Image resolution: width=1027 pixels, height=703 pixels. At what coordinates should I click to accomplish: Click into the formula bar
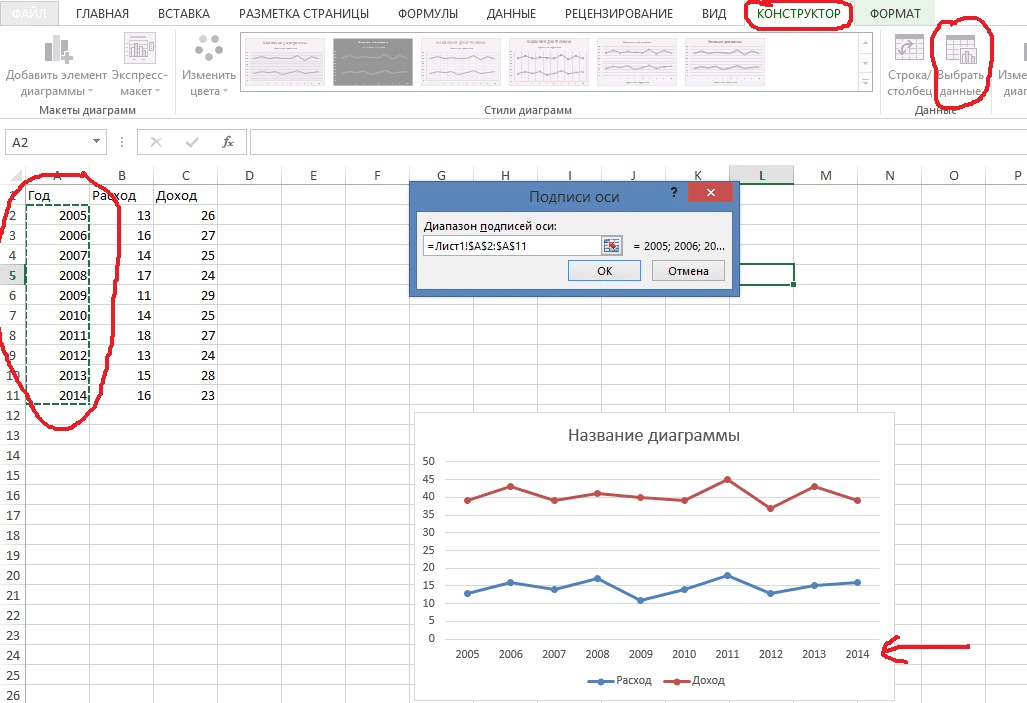(x=638, y=142)
